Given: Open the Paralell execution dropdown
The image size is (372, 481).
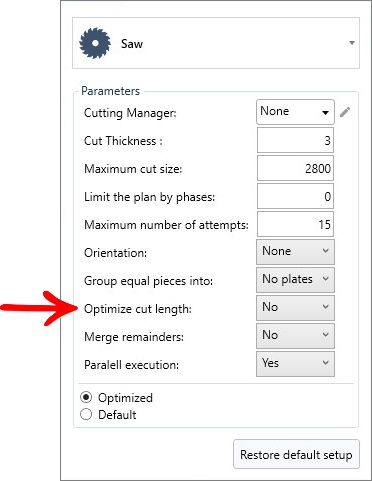Looking at the screenshot, I should pyautogui.click(x=295, y=364).
